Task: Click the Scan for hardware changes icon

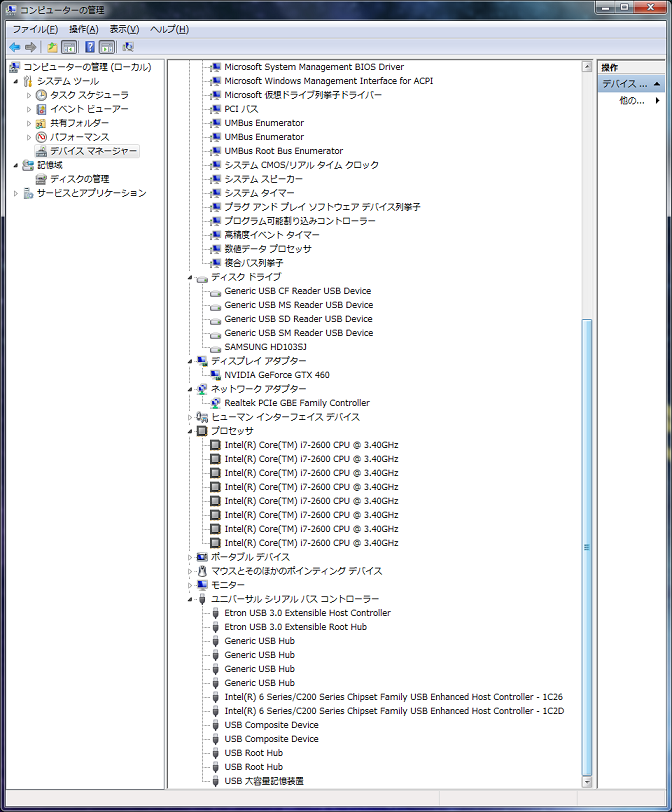Action: 128,47
